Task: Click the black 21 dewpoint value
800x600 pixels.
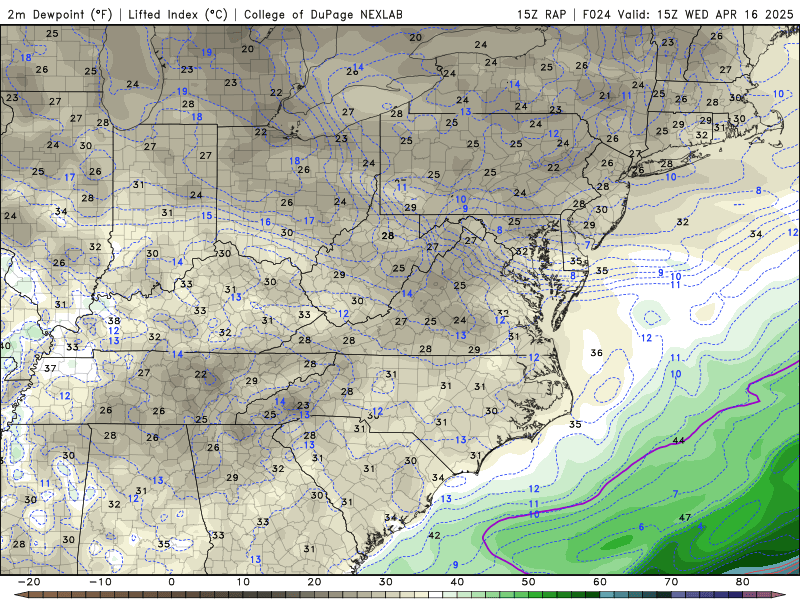Action: click(605, 95)
